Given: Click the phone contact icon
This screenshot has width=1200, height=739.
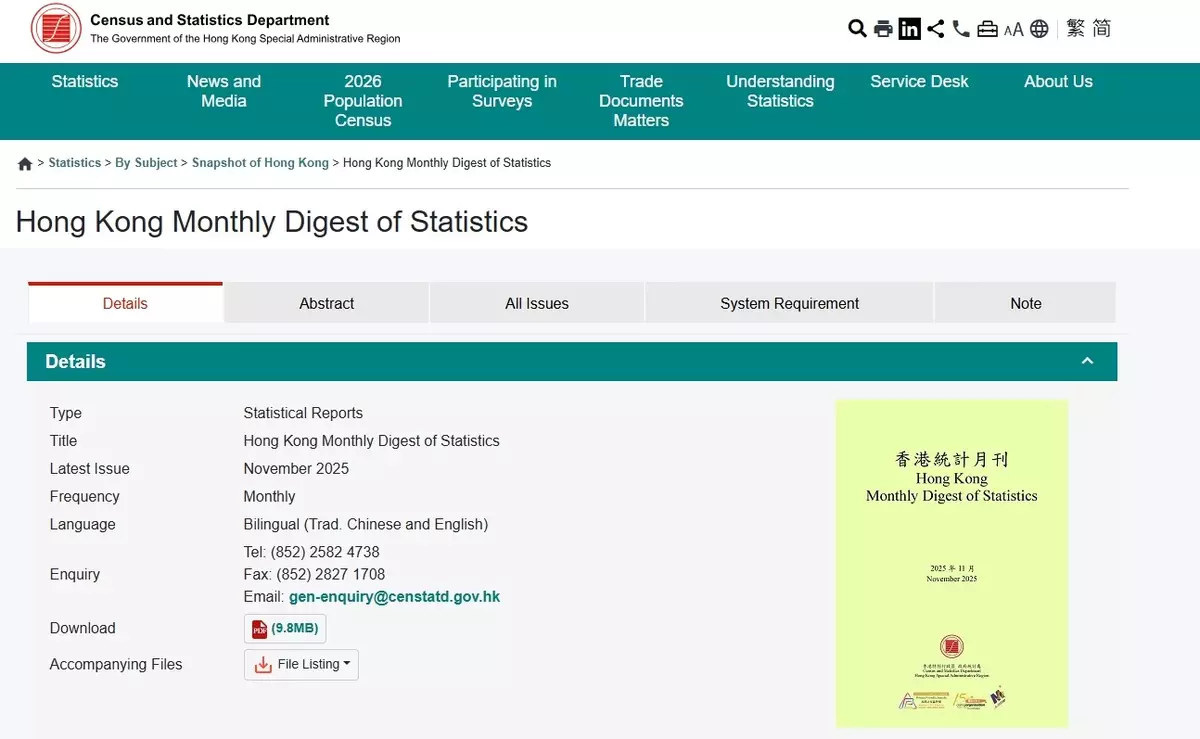Looking at the screenshot, I should tap(961, 29).
